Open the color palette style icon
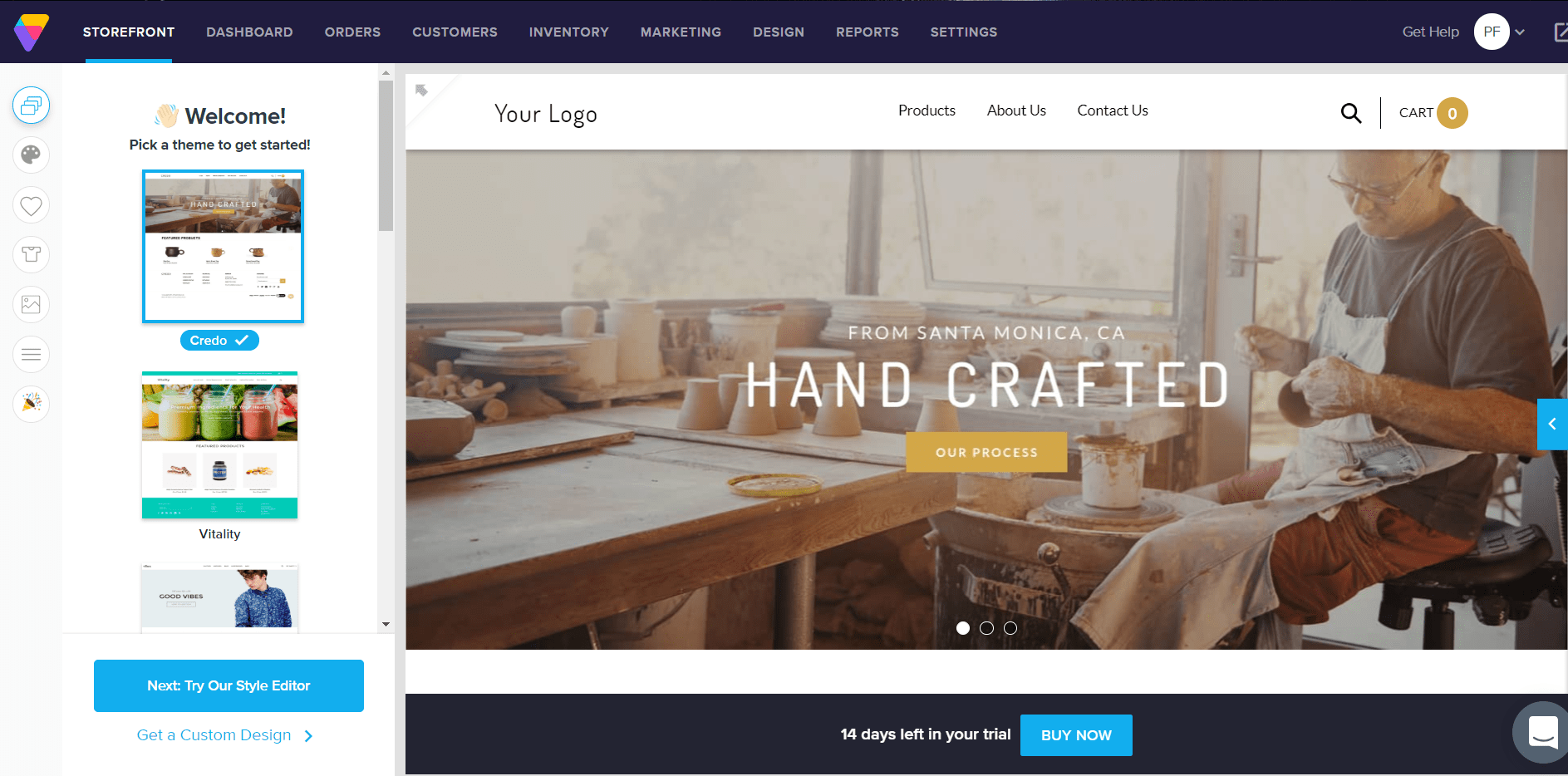Viewport: 1568px width, 776px height. (31, 155)
